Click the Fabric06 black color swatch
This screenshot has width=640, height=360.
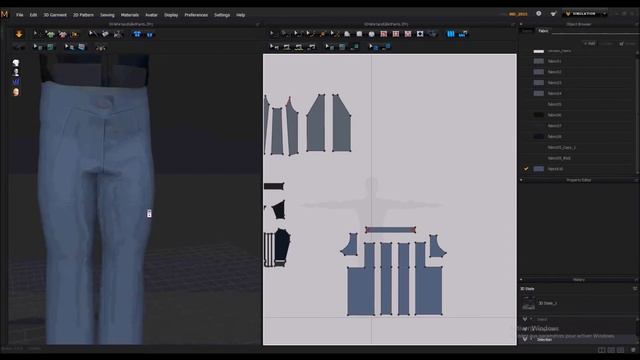(539, 115)
